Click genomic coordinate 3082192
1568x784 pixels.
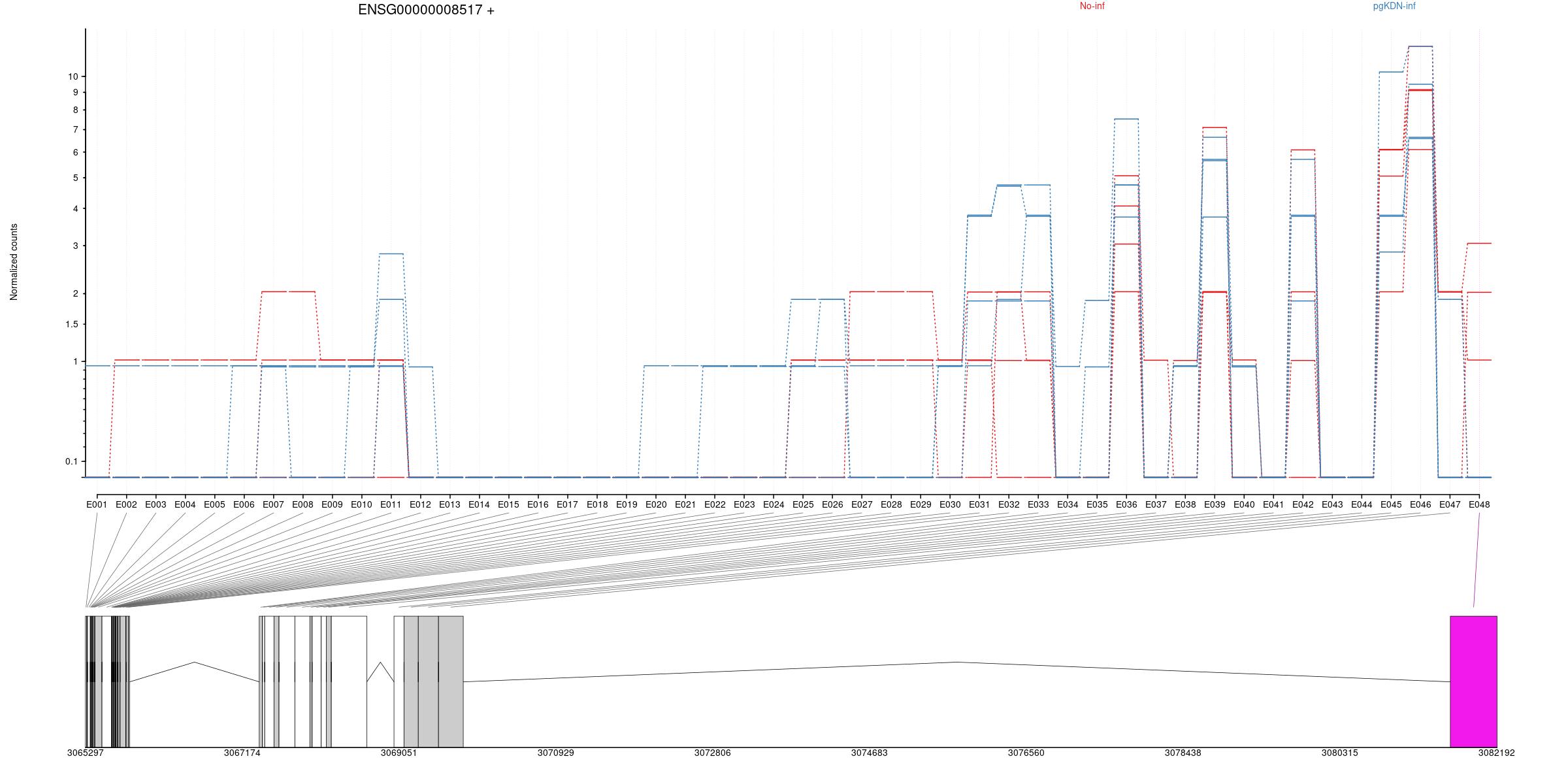tap(1497, 753)
